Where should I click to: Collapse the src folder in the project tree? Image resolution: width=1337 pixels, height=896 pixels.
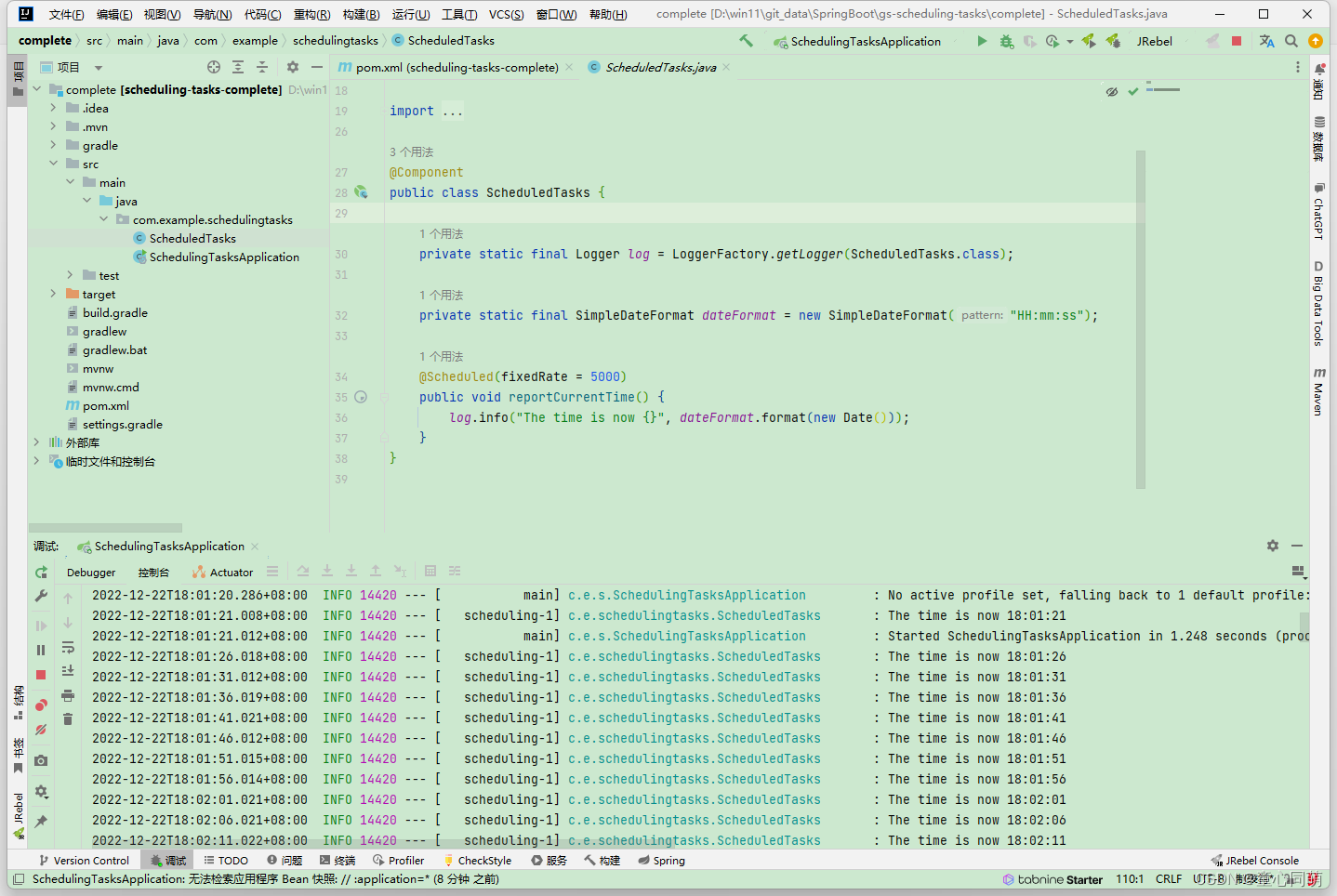pos(53,164)
